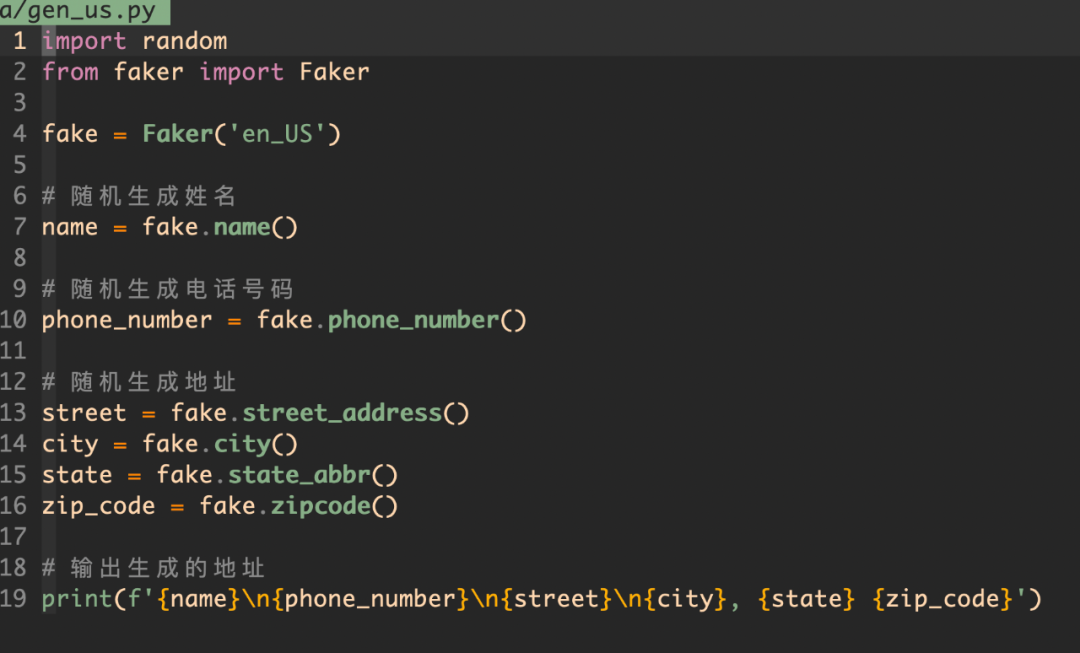Click the city() method on line 14
This screenshot has height=653, width=1080.
[256, 444]
